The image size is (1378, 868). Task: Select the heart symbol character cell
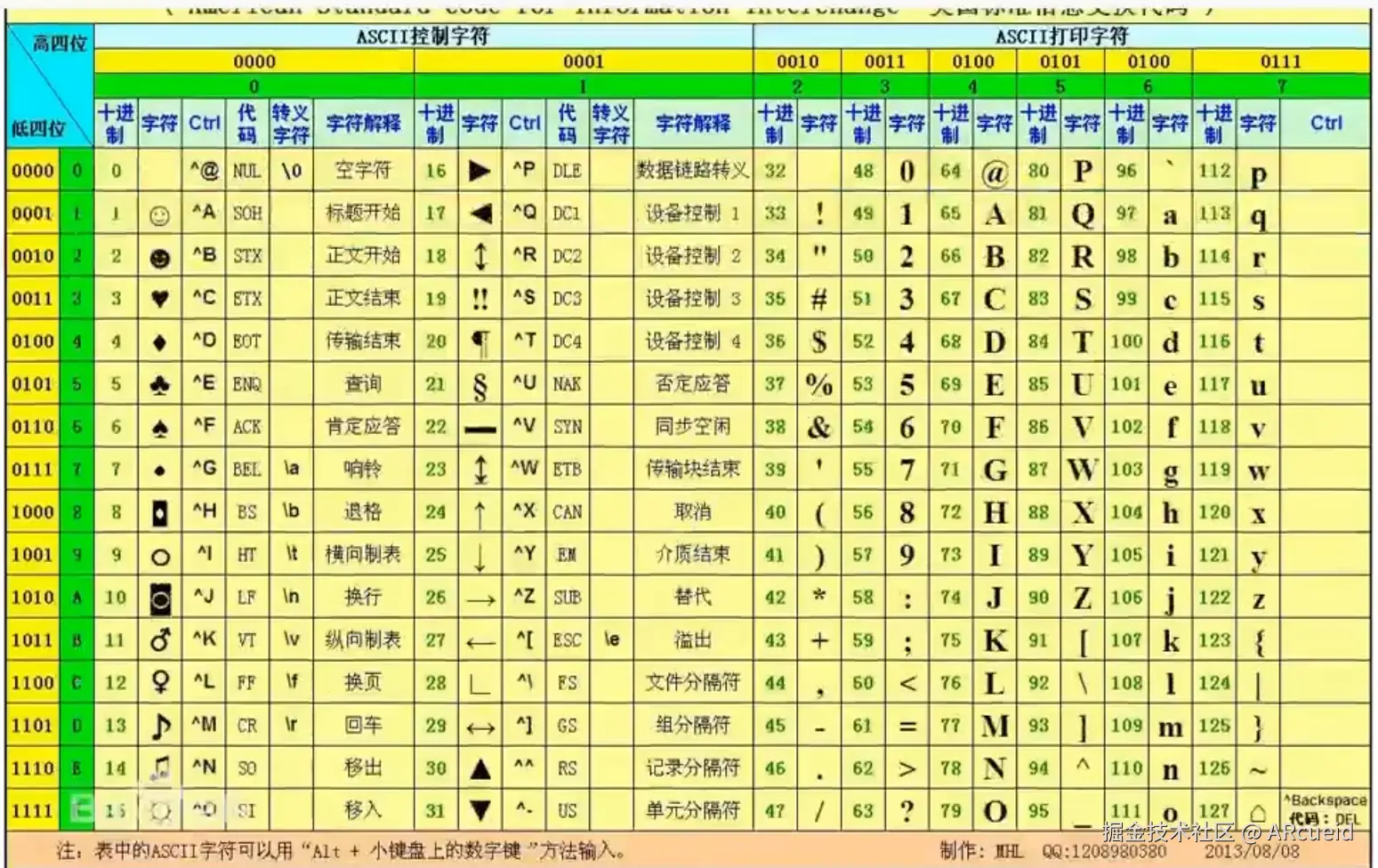click(160, 300)
